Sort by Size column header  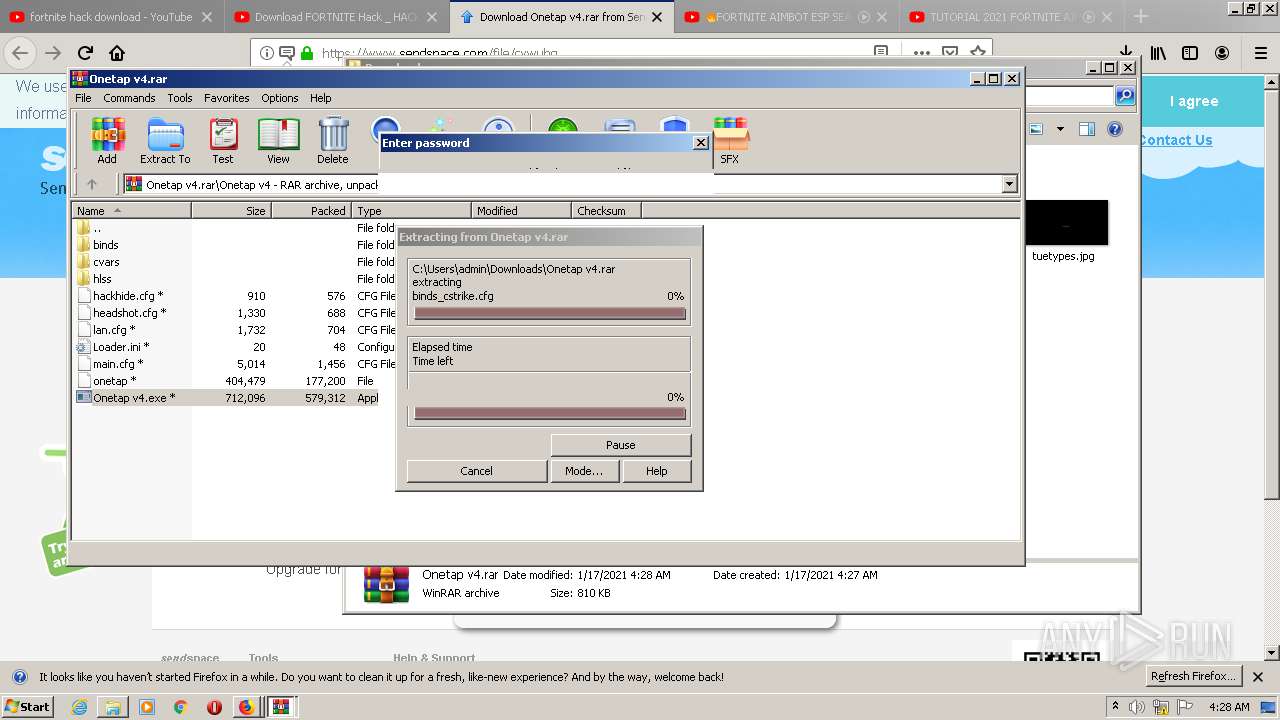(x=231, y=211)
